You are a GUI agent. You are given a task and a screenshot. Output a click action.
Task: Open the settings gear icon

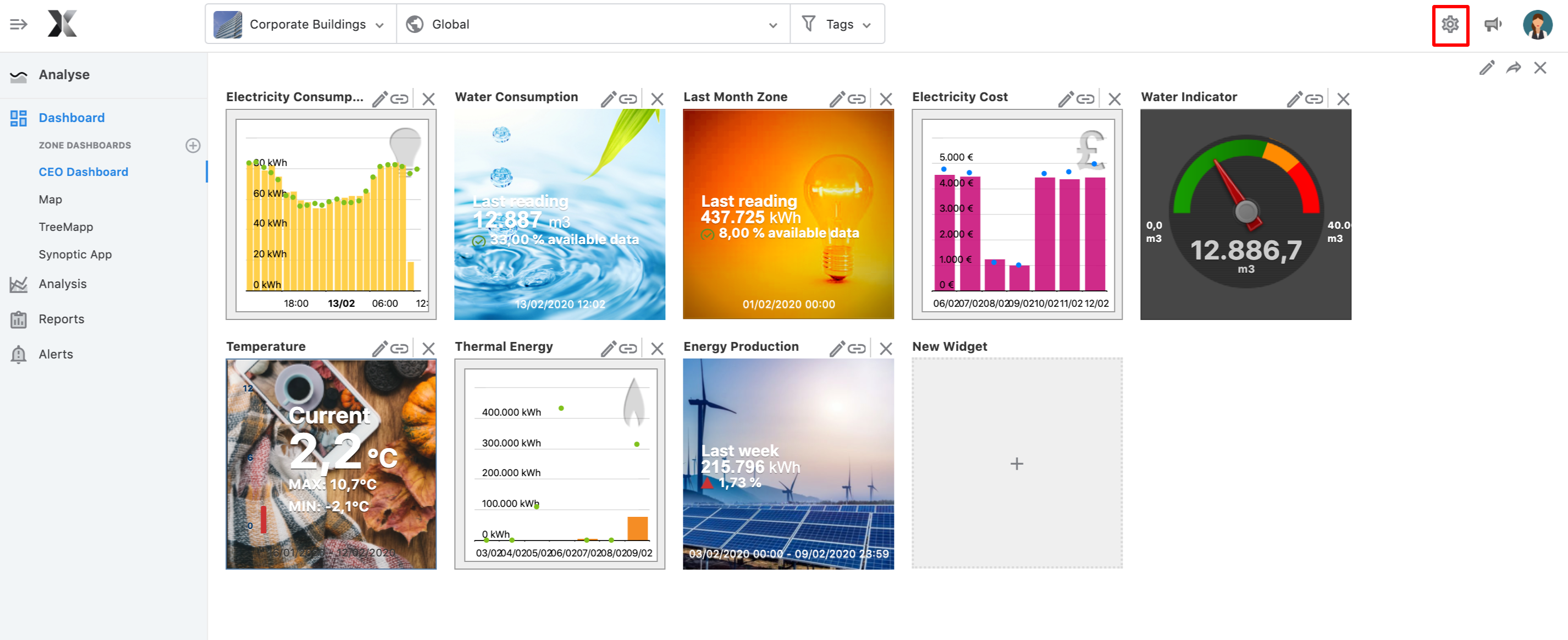[1450, 24]
